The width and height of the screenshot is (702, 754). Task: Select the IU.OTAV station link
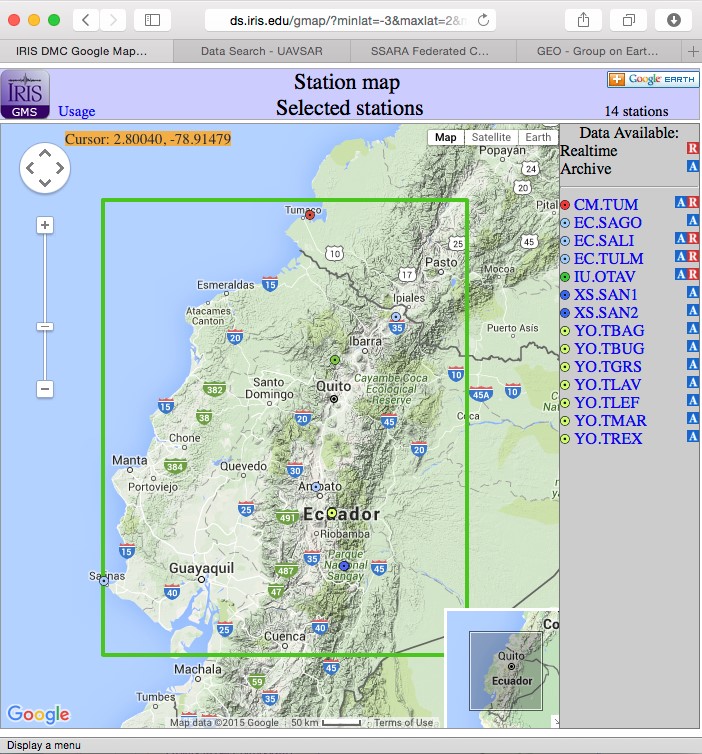(x=606, y=275)
